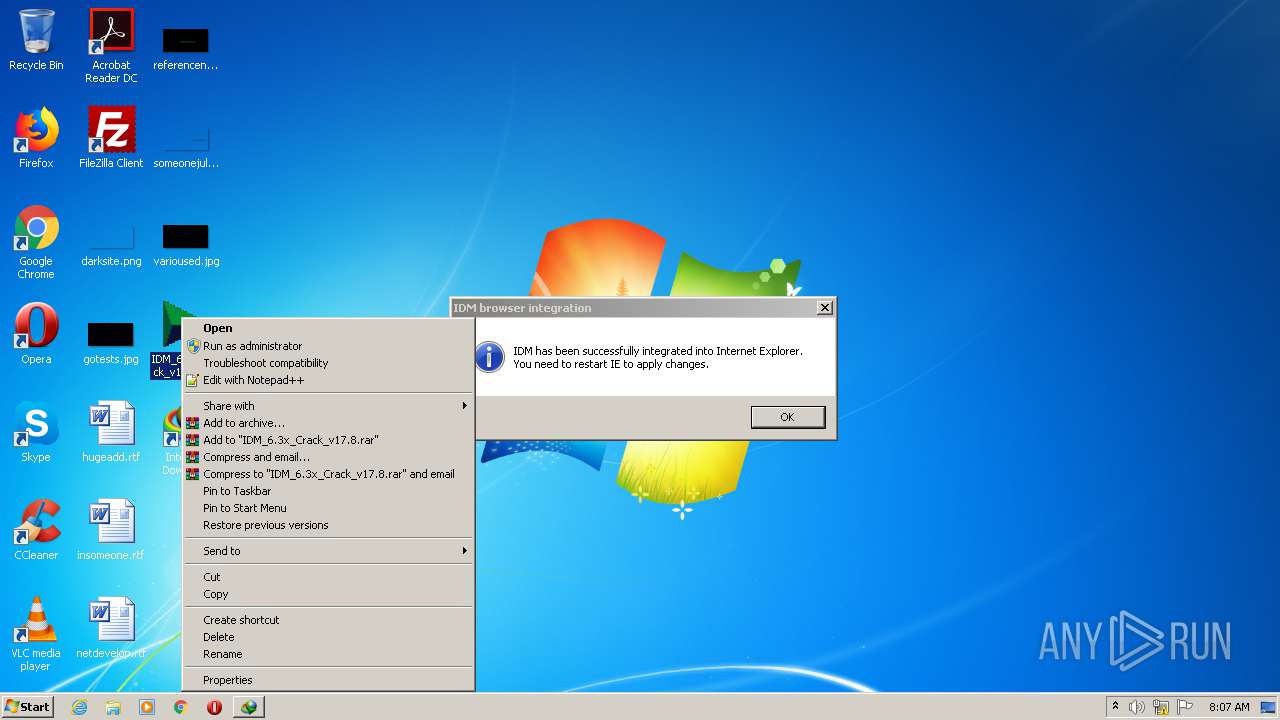
Task: Open Internet Explorer from taskbar
Action: pyautogui.click(x=79, y=707)
